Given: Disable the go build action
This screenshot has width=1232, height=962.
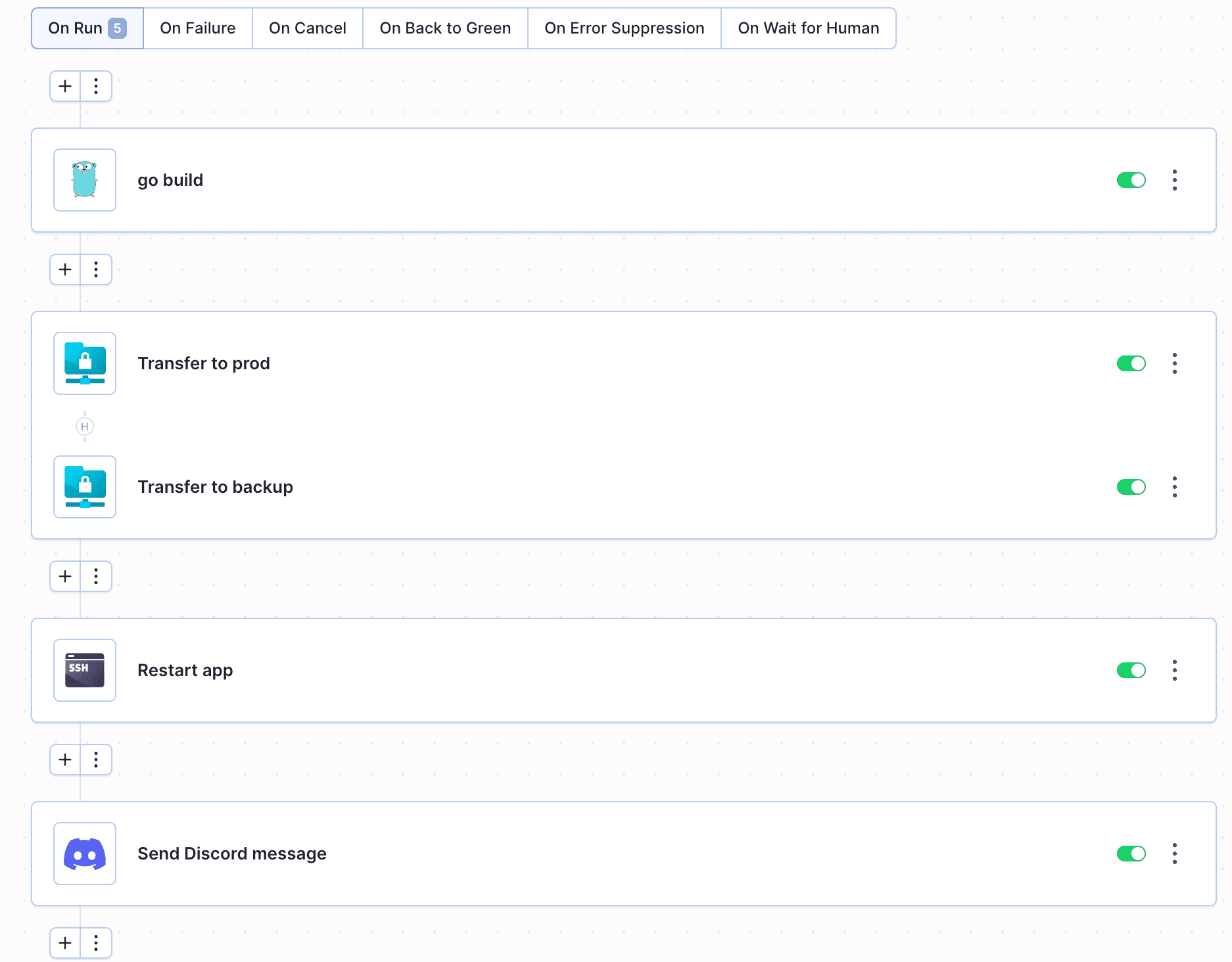Looking at the screenshot, I should pos(1131,179).
